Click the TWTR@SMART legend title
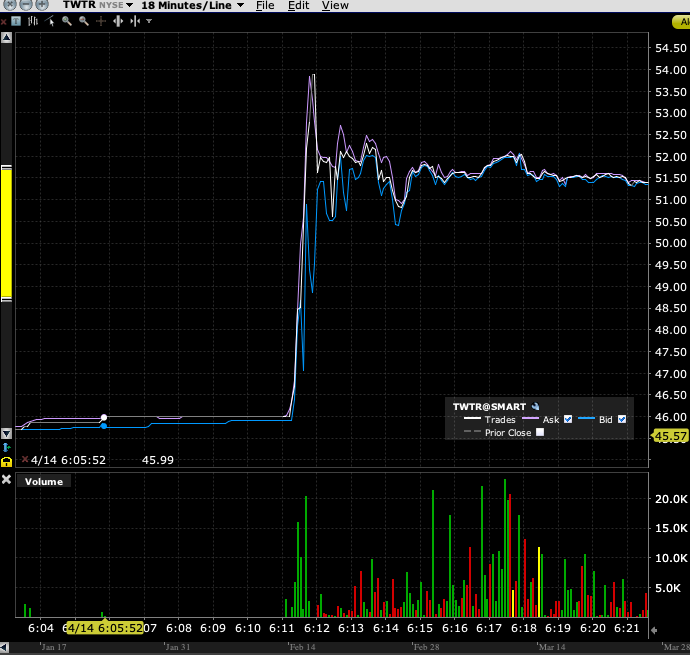Image resolution: width=690 pixels, height=655 pixels. click(x=489, y=407)
